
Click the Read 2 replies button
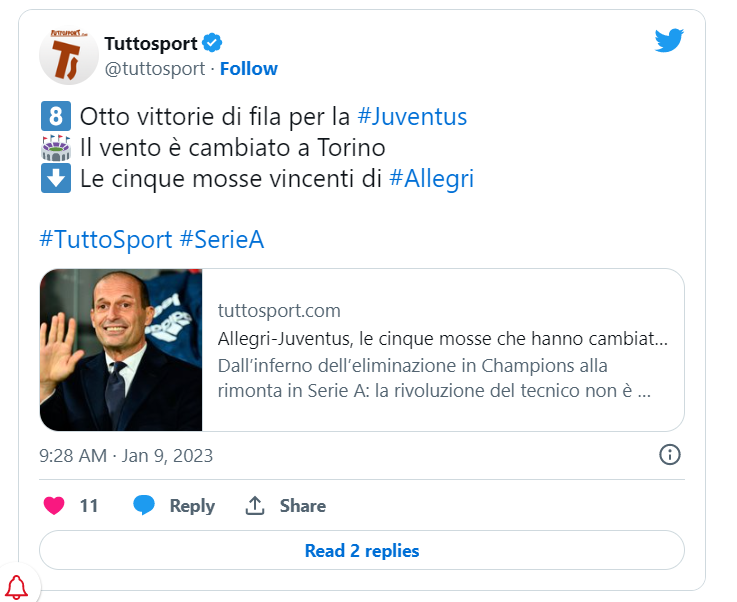[x=362, y=550]
